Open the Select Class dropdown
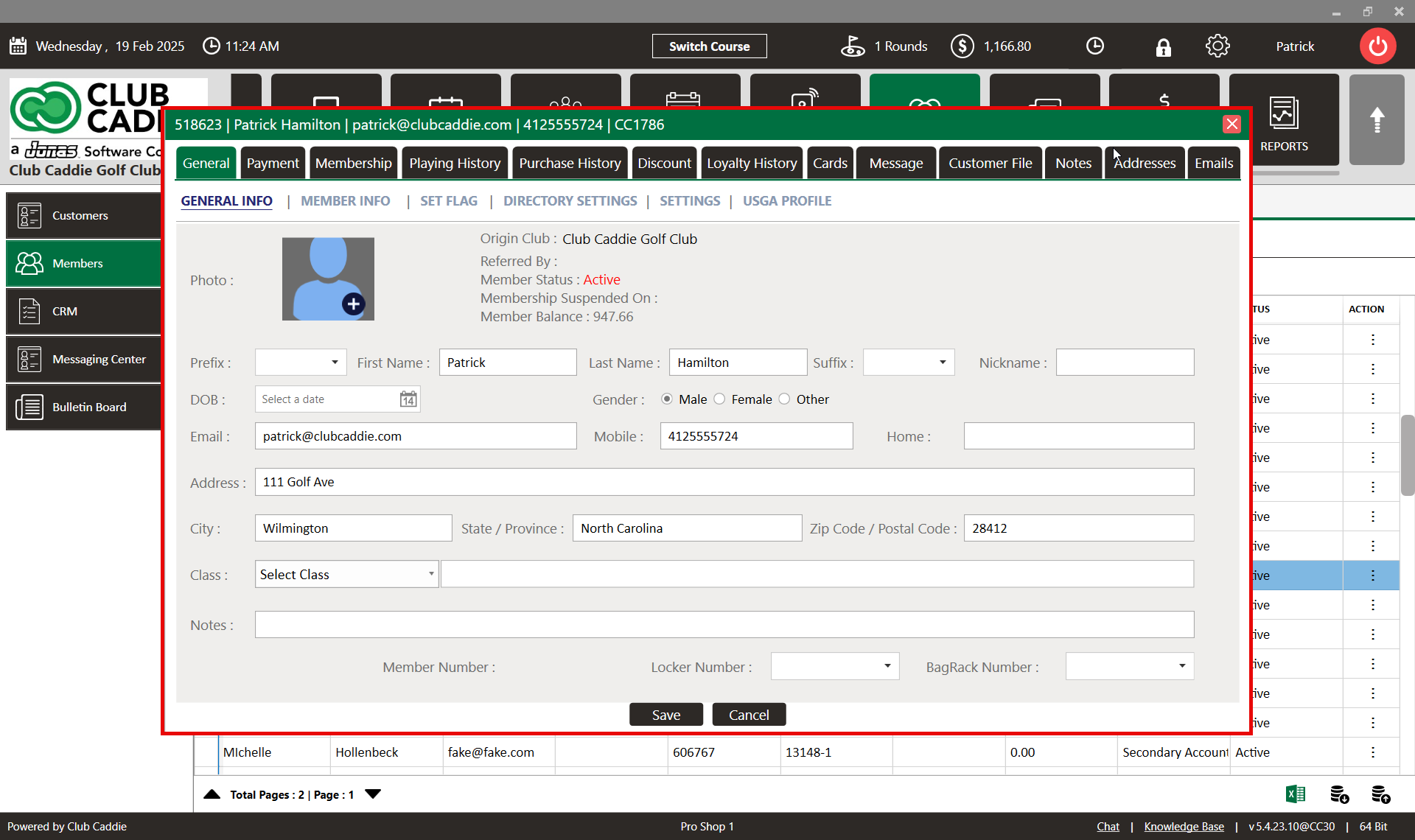 [x=346, y=574]
